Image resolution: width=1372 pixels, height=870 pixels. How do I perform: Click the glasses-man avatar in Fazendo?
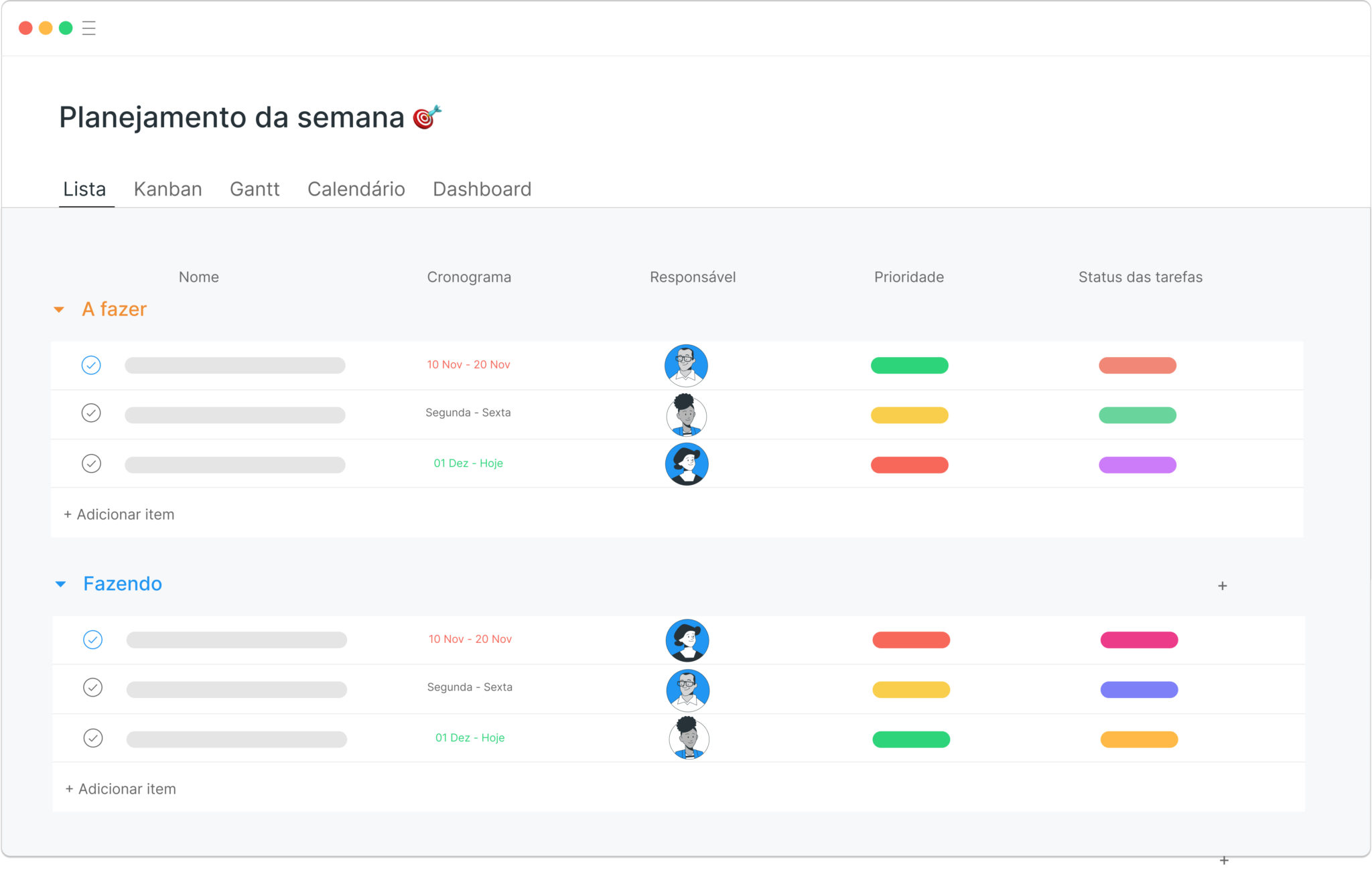pos(688,690)
